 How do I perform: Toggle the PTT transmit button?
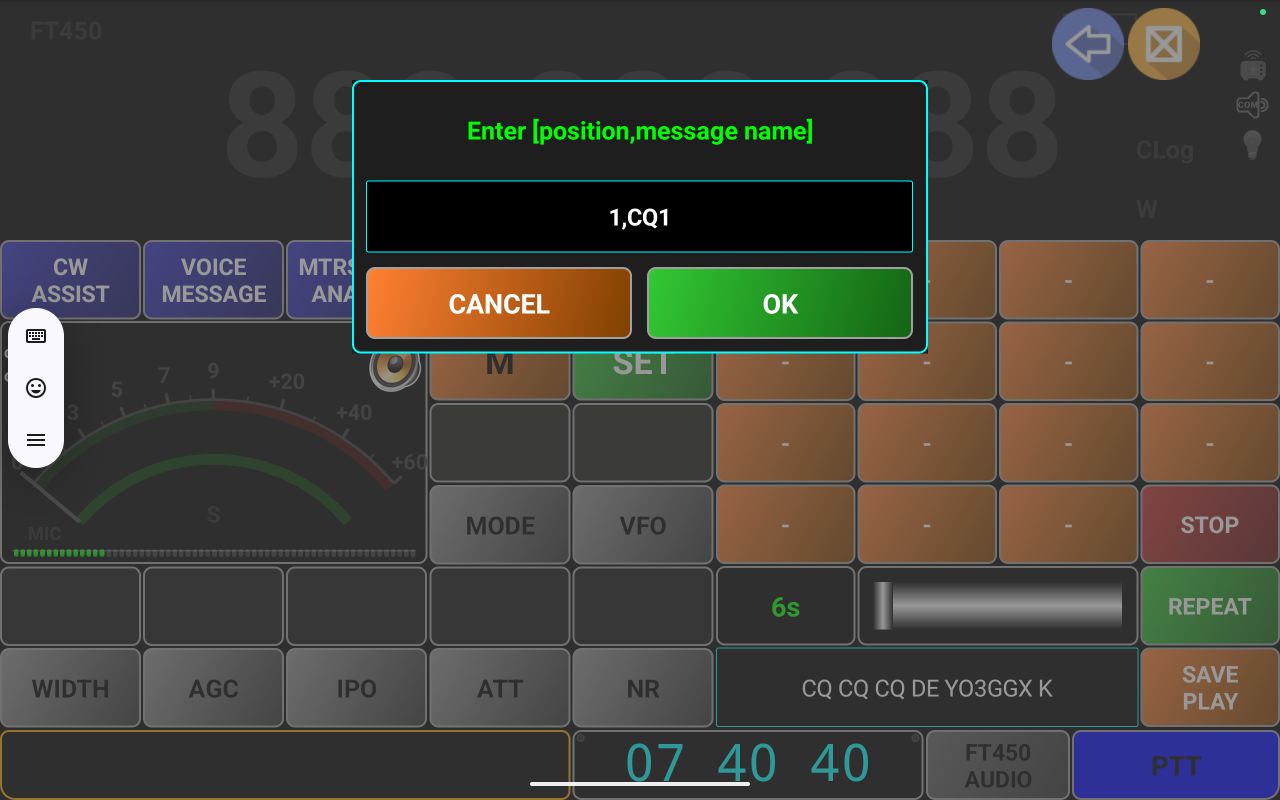point(1175,766)
